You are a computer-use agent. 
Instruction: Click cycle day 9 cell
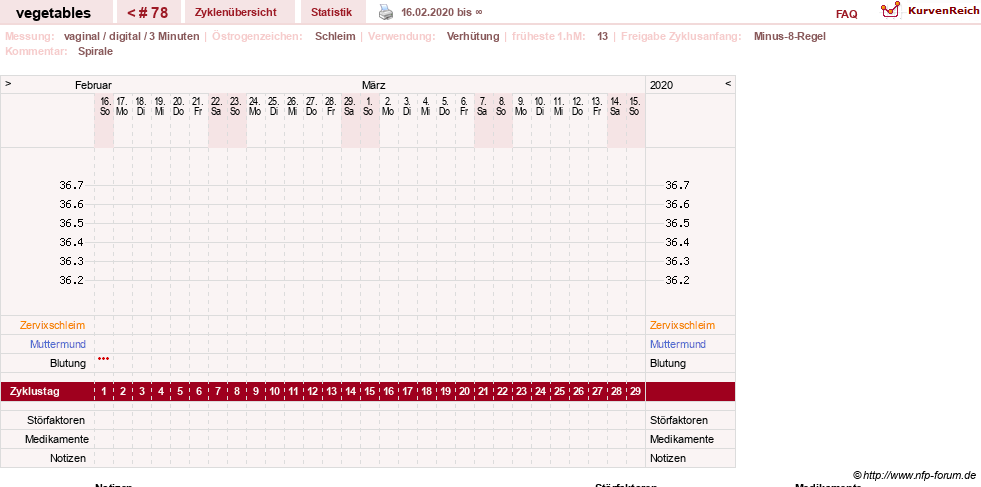[x=256, y=392]
